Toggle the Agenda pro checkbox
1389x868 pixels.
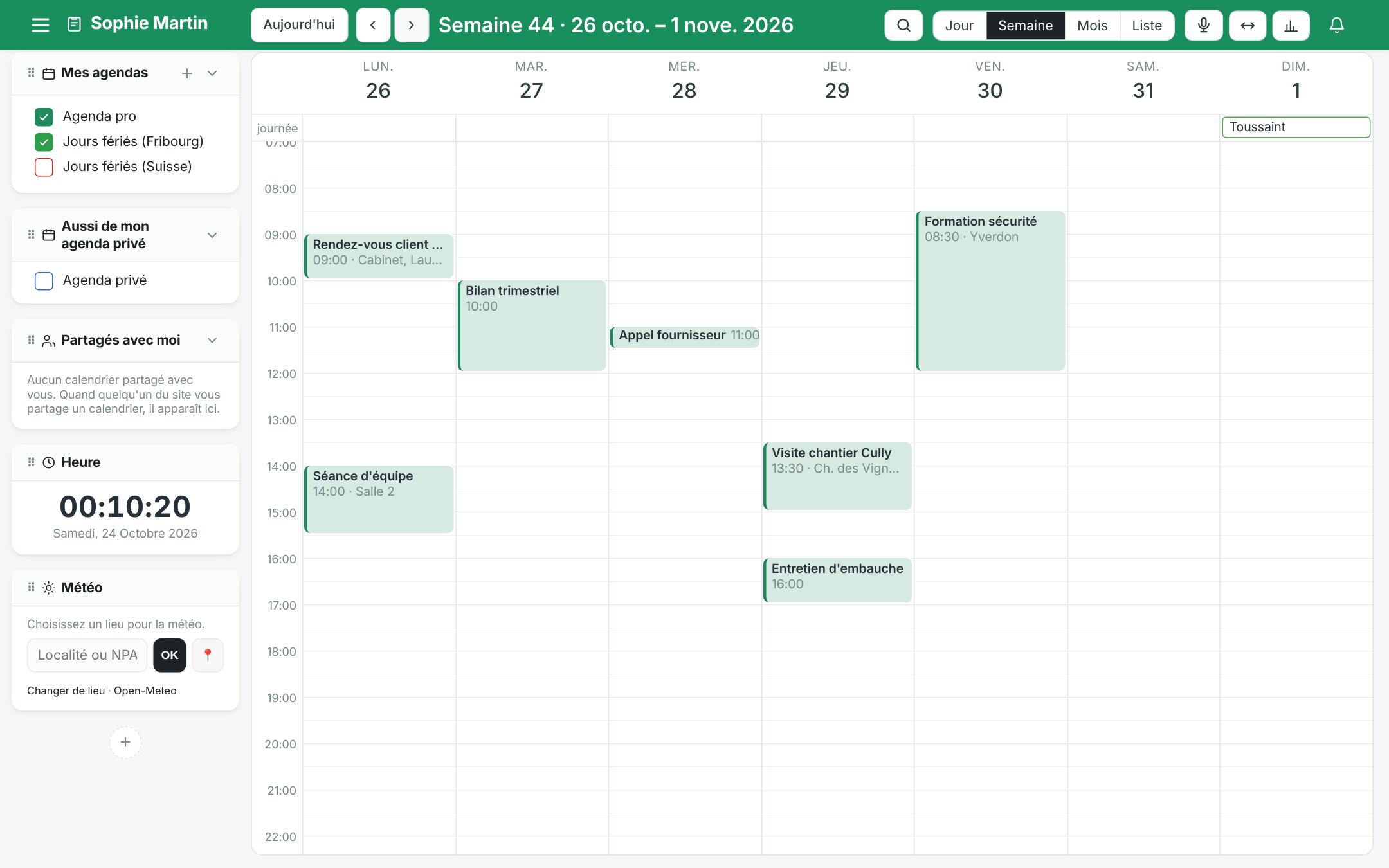tap(44, 116)
